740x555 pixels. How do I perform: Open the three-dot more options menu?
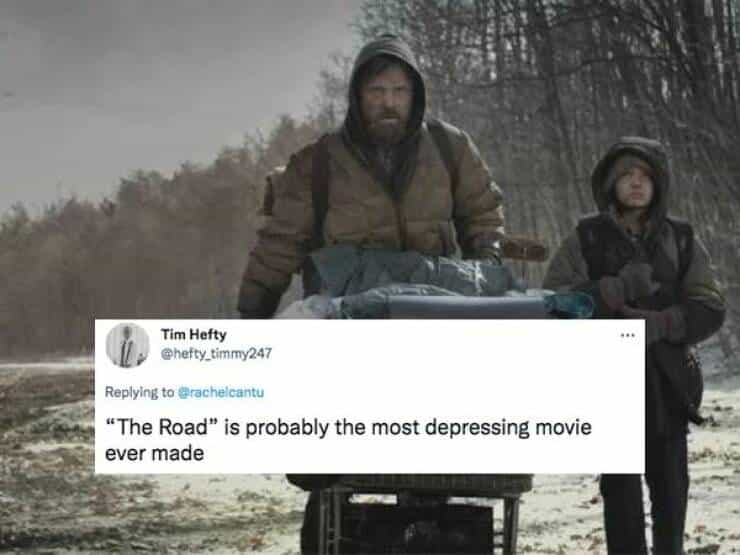(627, 336)
